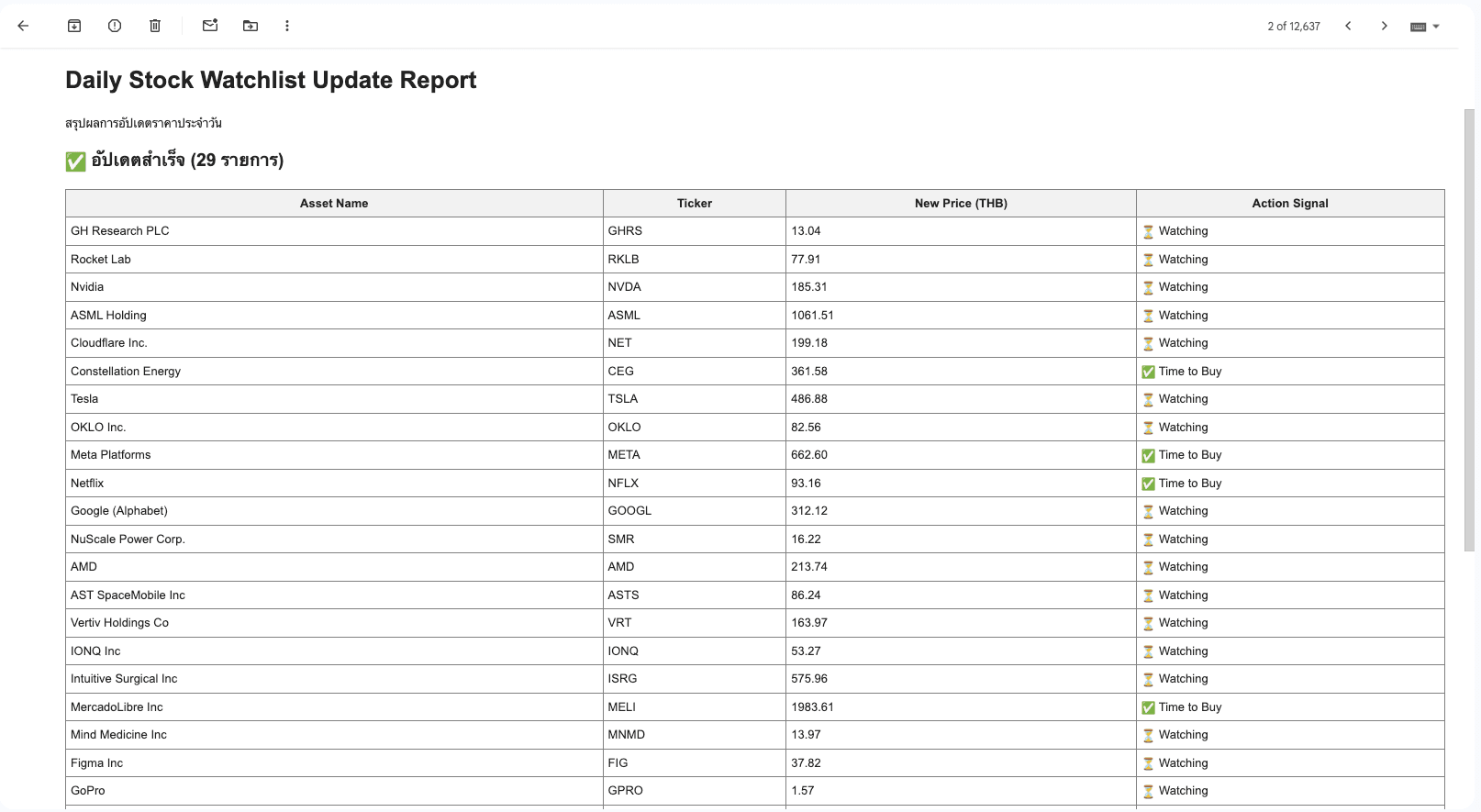Open the Move to folder icon
The width and height of the screenshot is (1481, 812).
pos(251,26)
